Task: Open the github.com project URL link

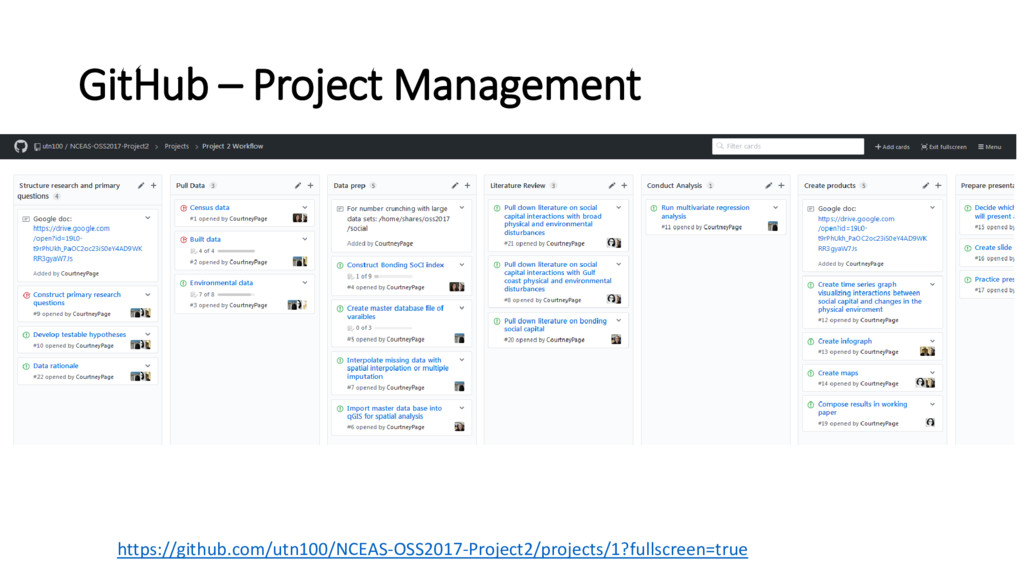Action: [432, 549]
